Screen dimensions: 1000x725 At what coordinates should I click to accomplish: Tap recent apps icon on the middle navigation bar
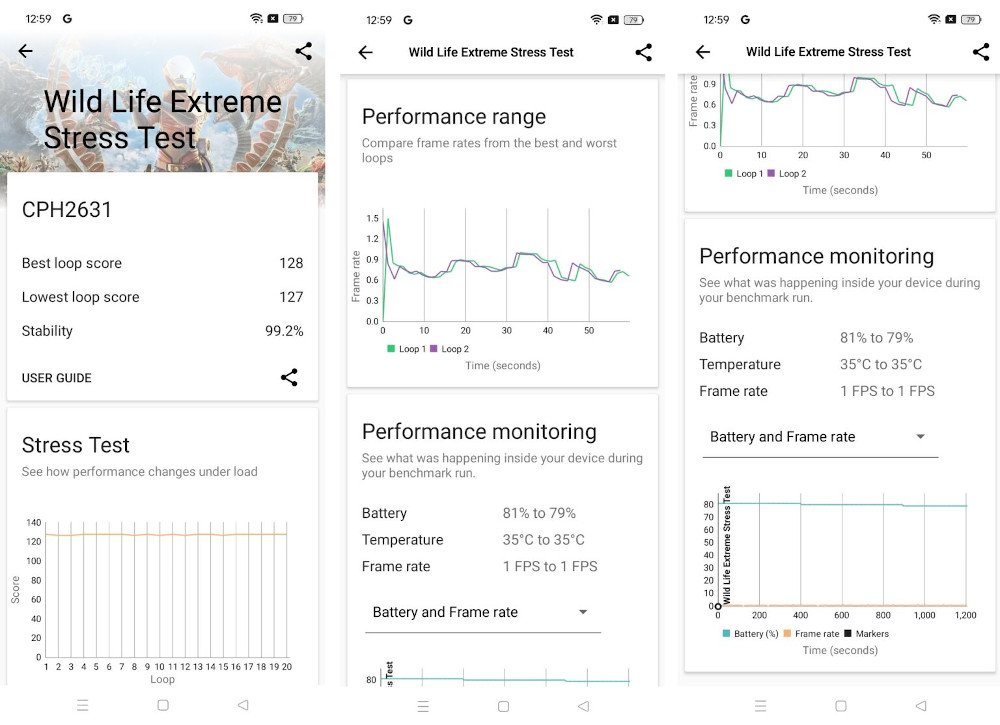[x=423, y=706]
